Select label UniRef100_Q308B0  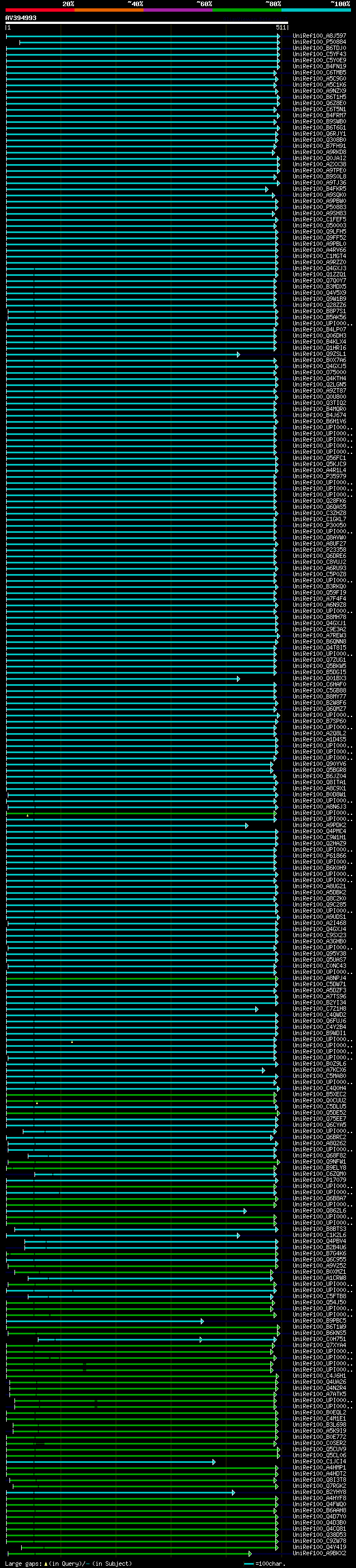(319, 140)
